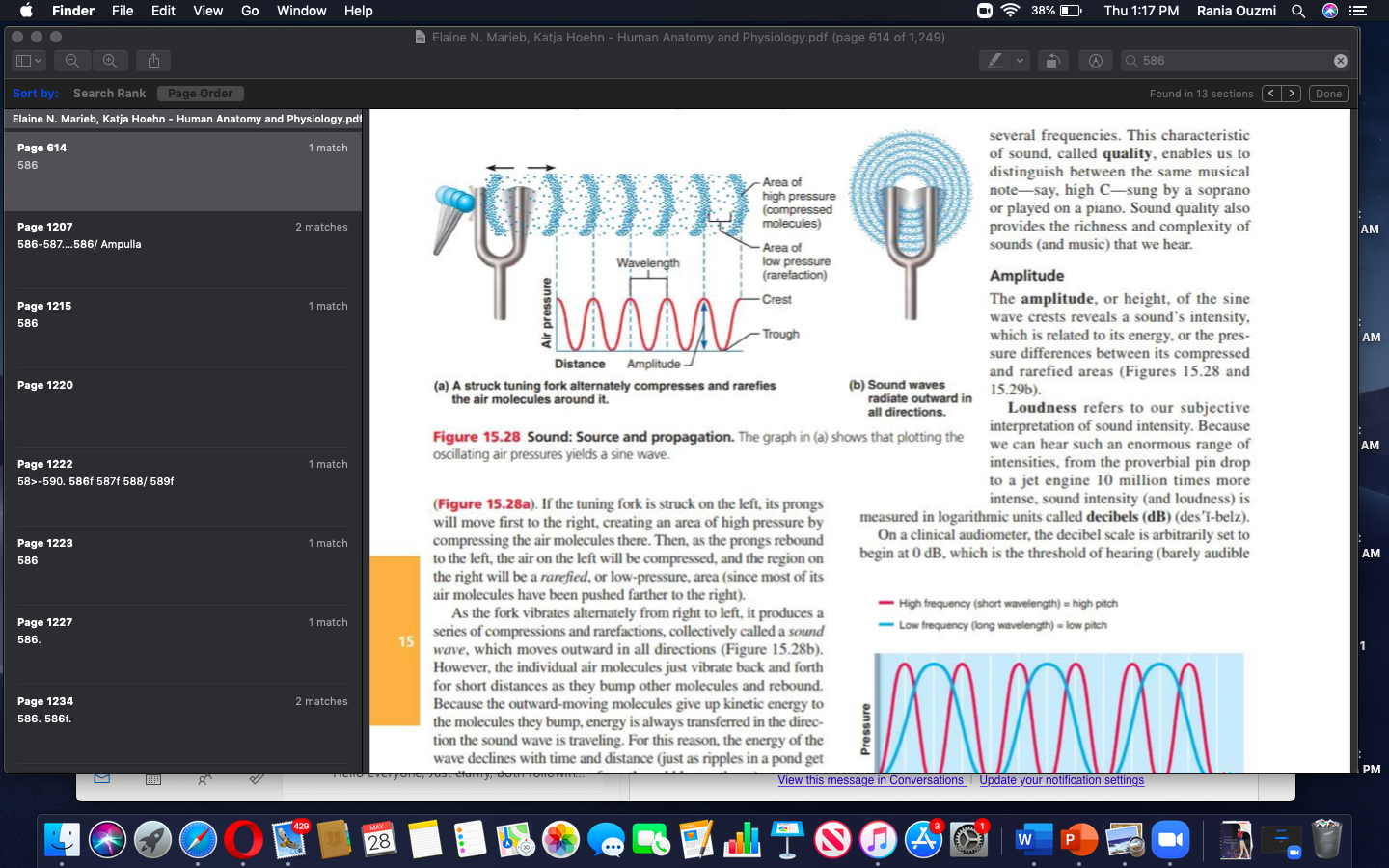Open PowerPoint from the Dock
This screenshot has width=1389, height=868.
coord(1078,840)
